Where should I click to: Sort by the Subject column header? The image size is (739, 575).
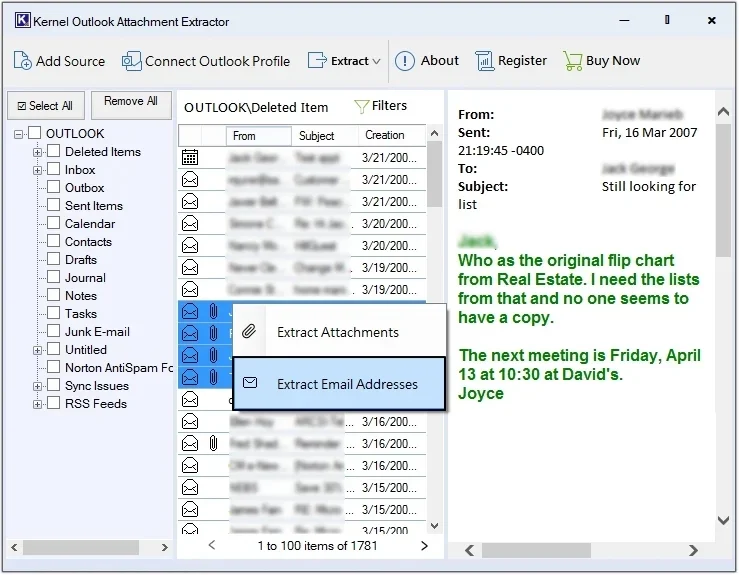(x=325, y=136)
